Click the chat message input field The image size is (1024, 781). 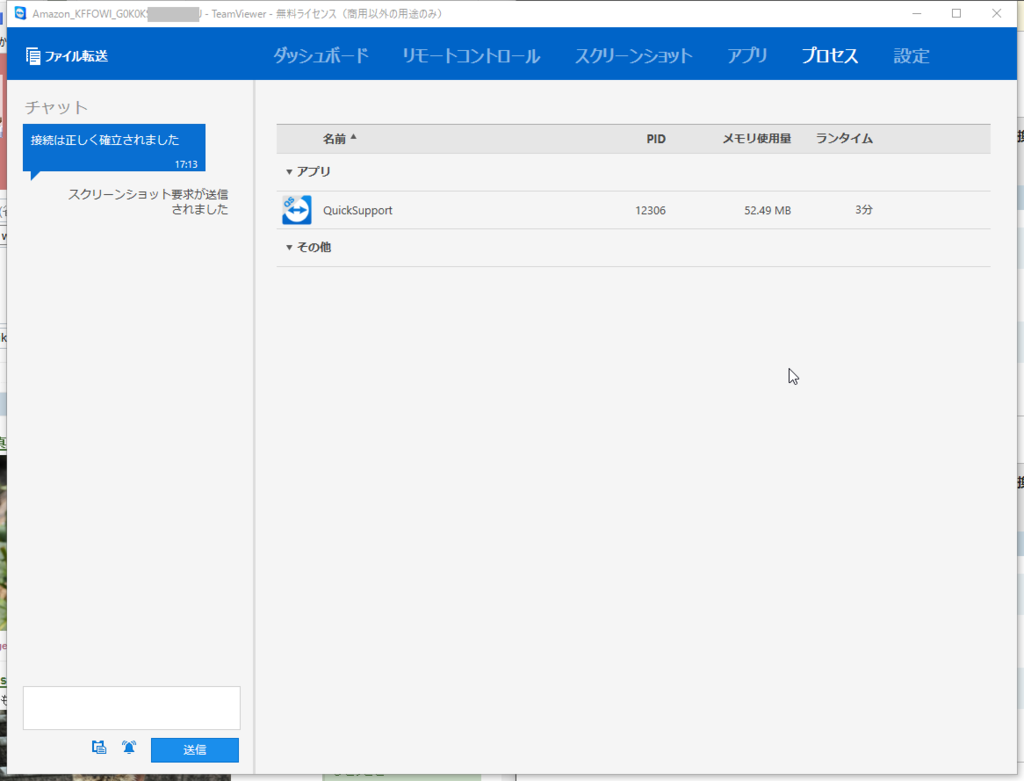132,708
